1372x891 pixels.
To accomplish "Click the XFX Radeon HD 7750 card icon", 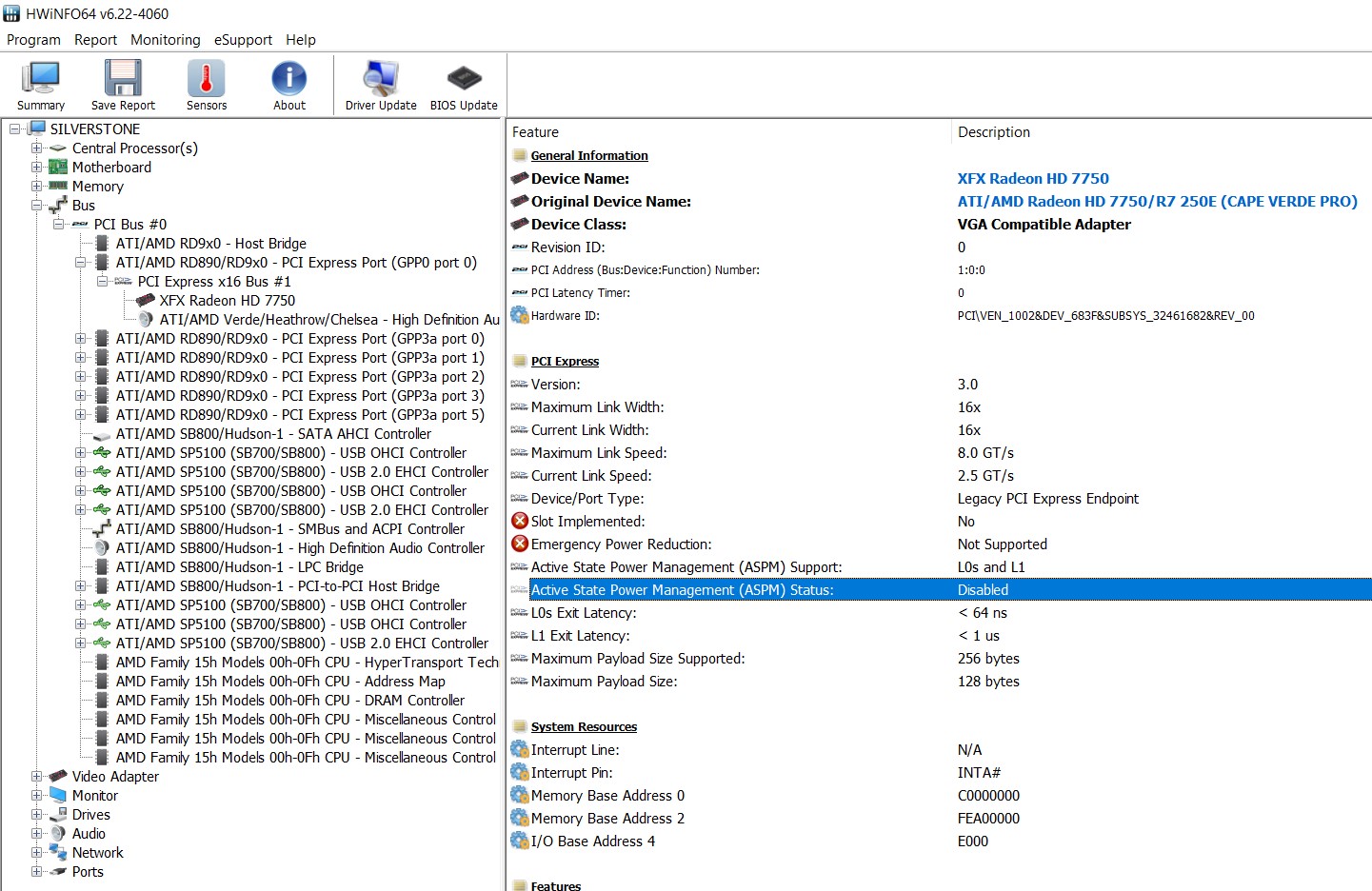I will [146, 300].
